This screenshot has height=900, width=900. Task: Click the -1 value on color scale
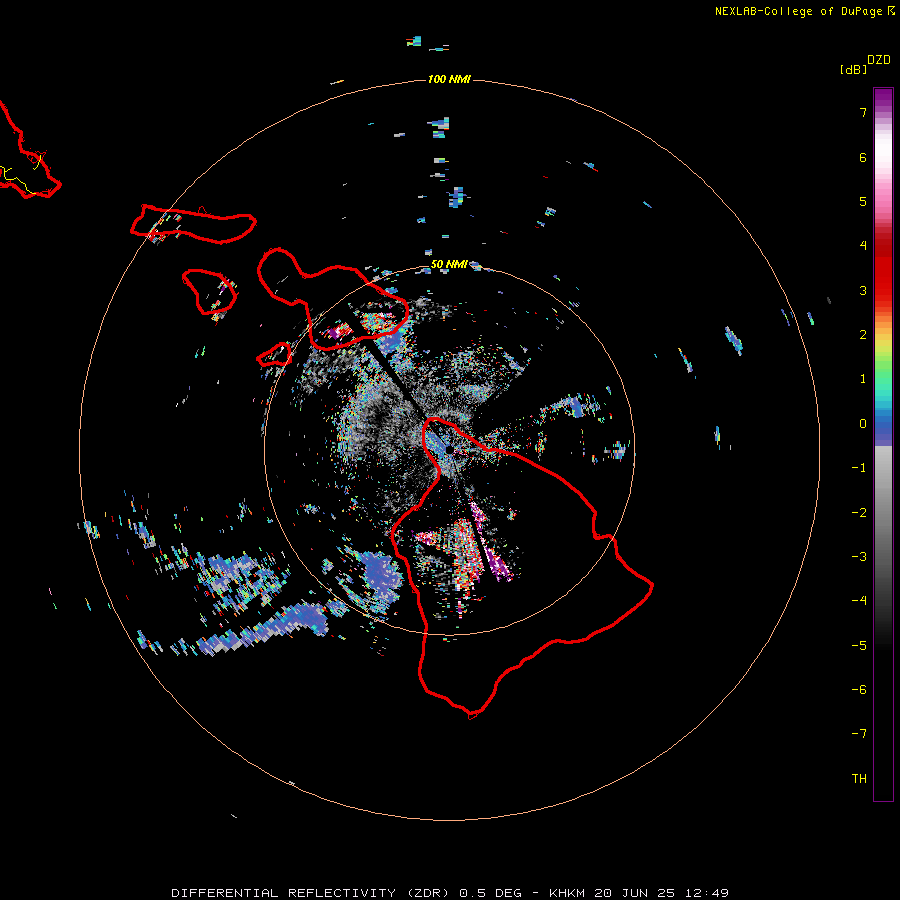(859, 468)
